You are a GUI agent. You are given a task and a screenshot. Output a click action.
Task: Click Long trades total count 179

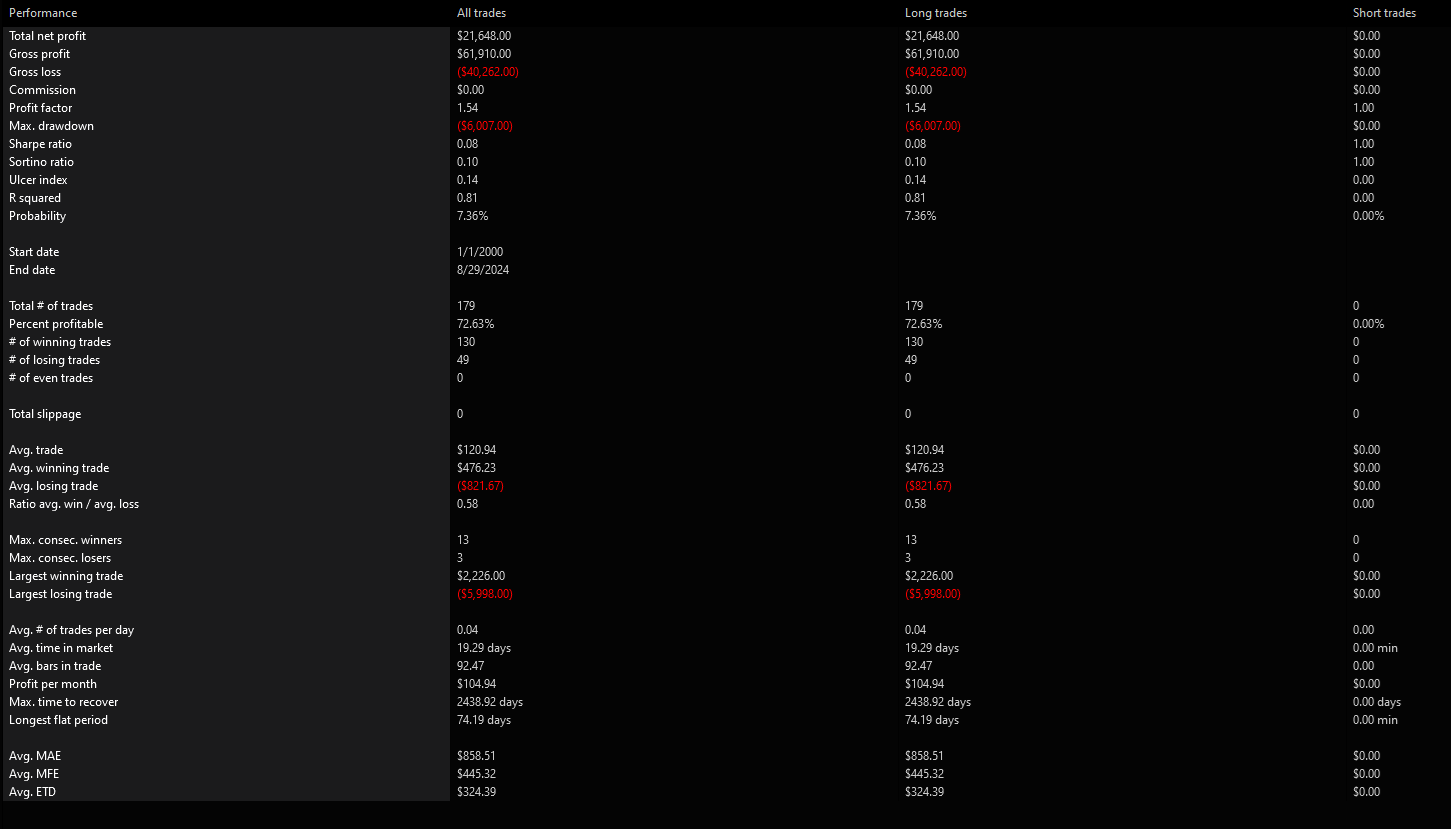(914, 306)
